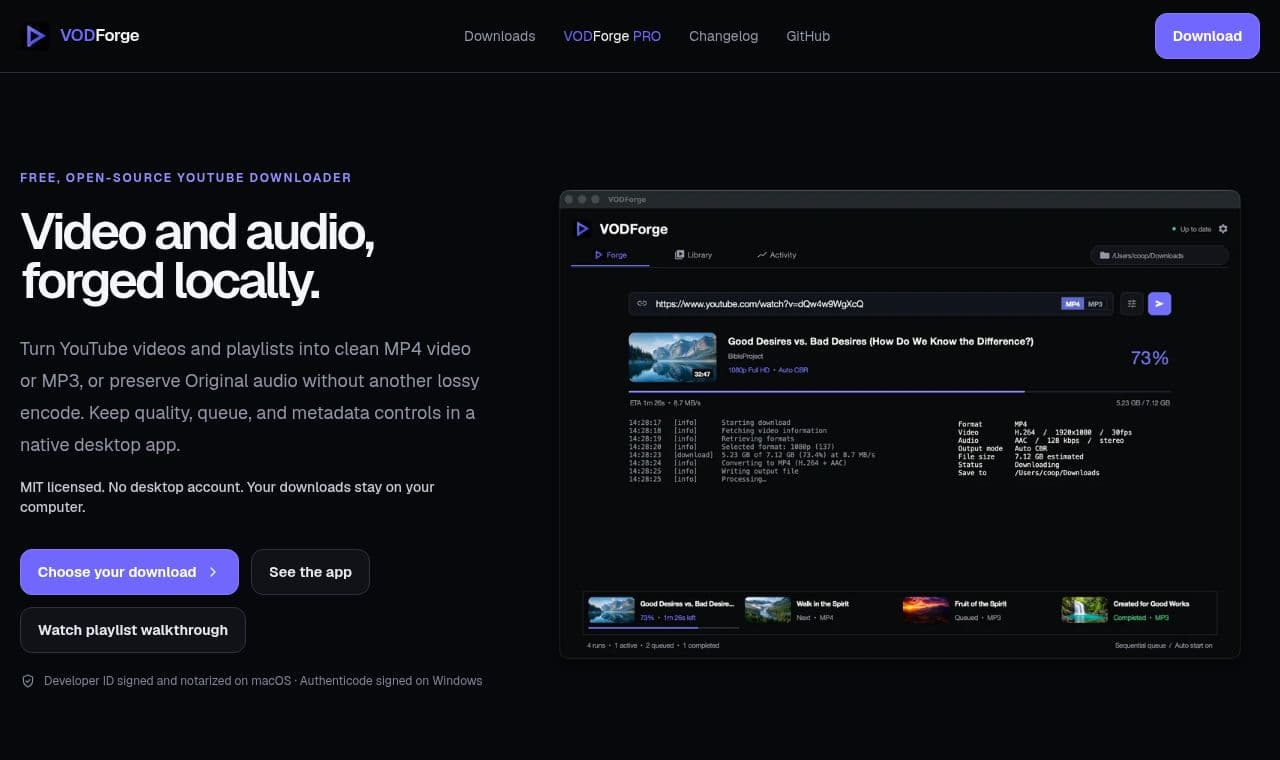Click "ETA 1m 26s" status text
The image size is (1280, 760).
pyautogui.click(x=648, y=403)
